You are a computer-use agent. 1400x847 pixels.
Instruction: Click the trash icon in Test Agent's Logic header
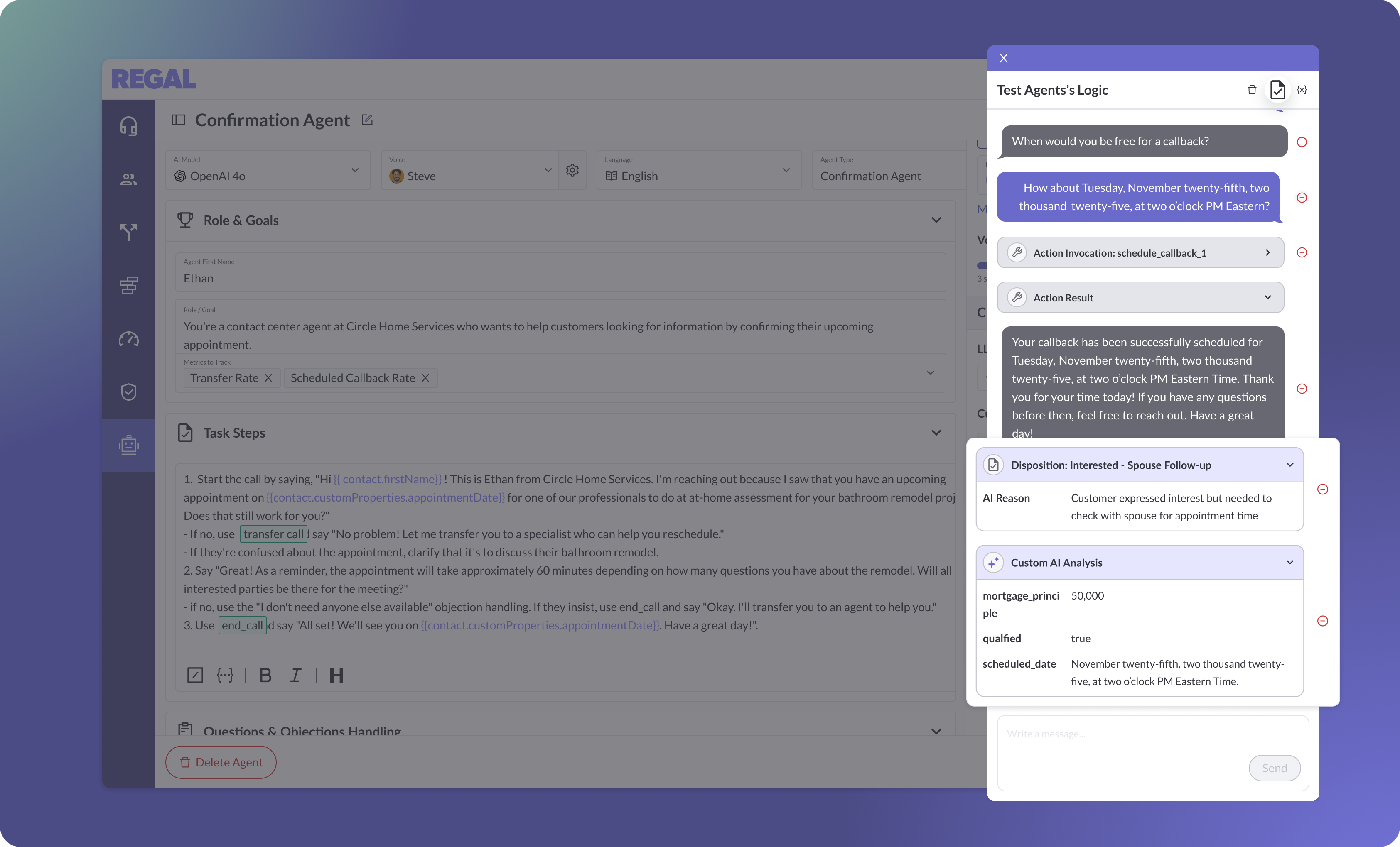1251,90
